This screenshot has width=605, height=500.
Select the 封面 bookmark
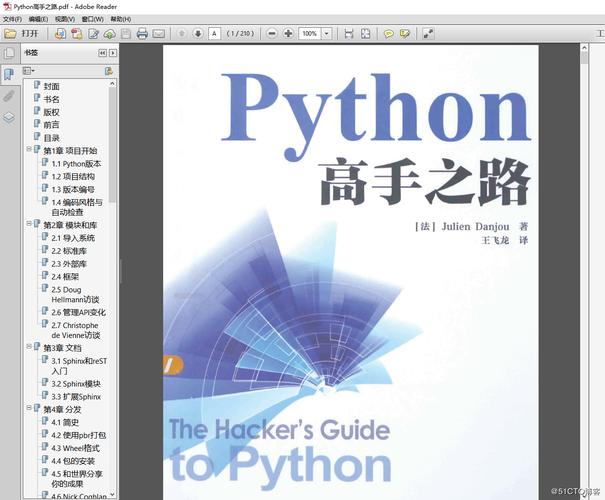pyautogui.click(x=51, y=86)
